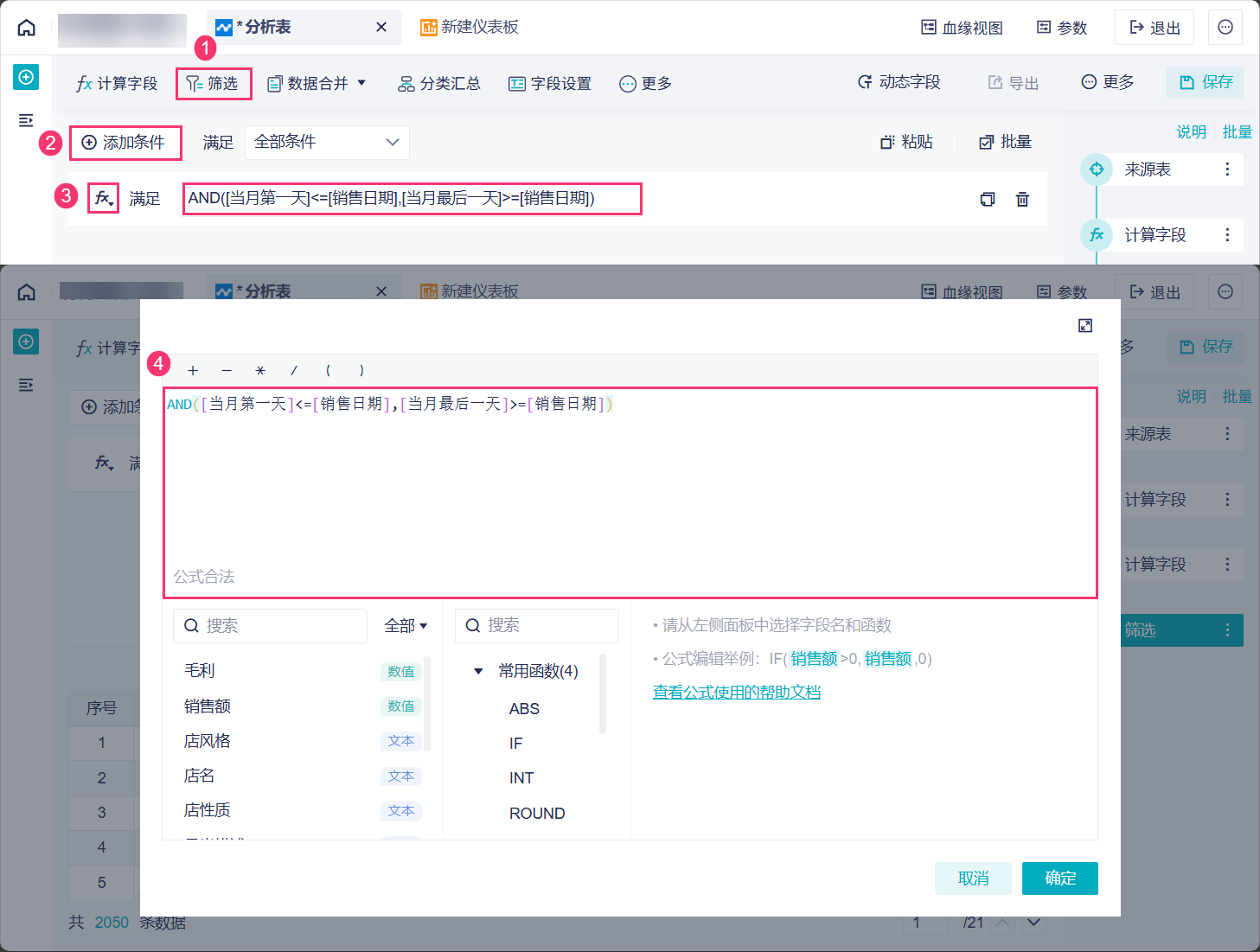Click the 说明 link in the upper screenshot

pyautogui.click(x=1191, y=131)
